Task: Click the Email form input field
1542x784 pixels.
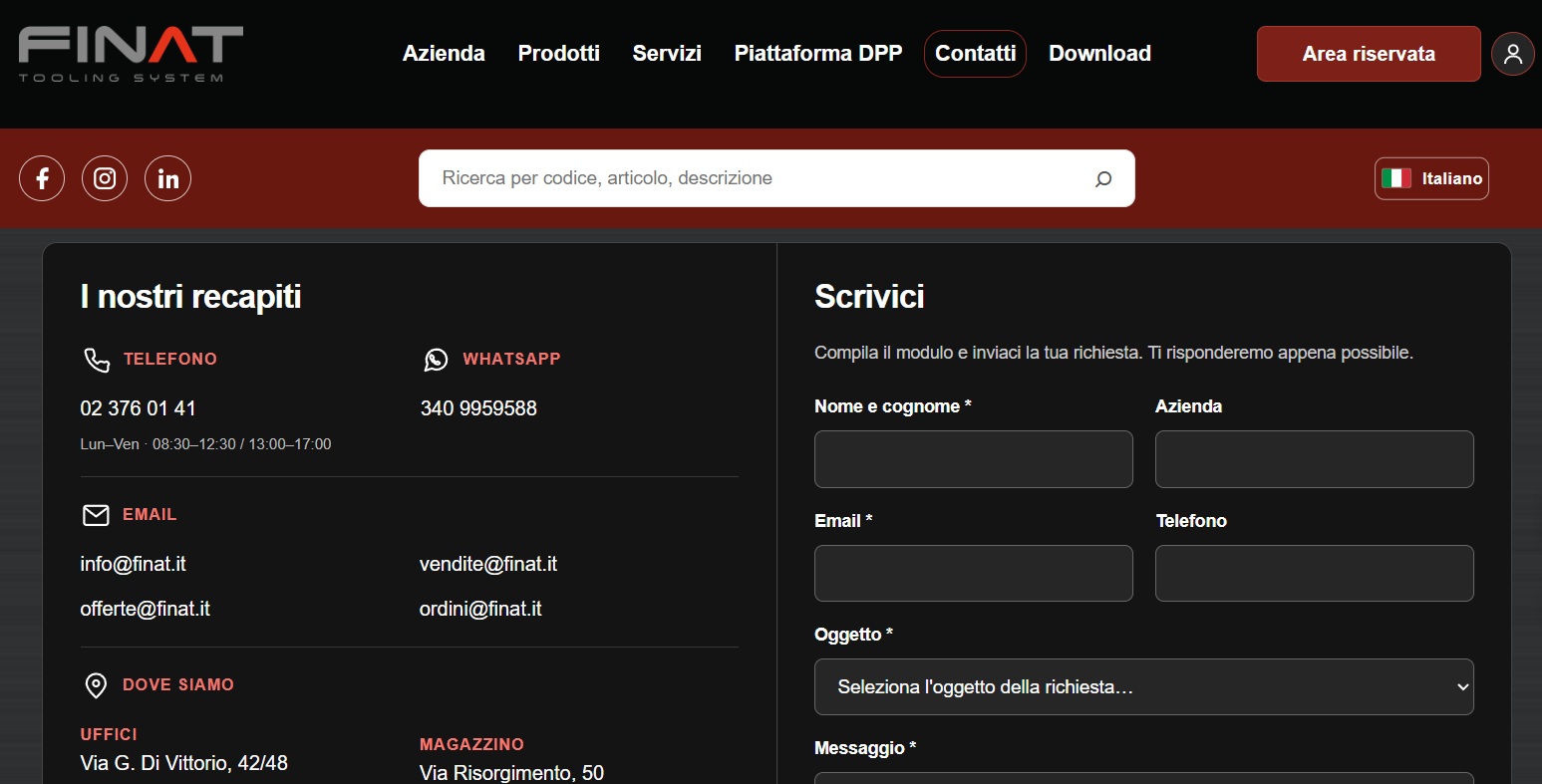Action: [974, 573]
